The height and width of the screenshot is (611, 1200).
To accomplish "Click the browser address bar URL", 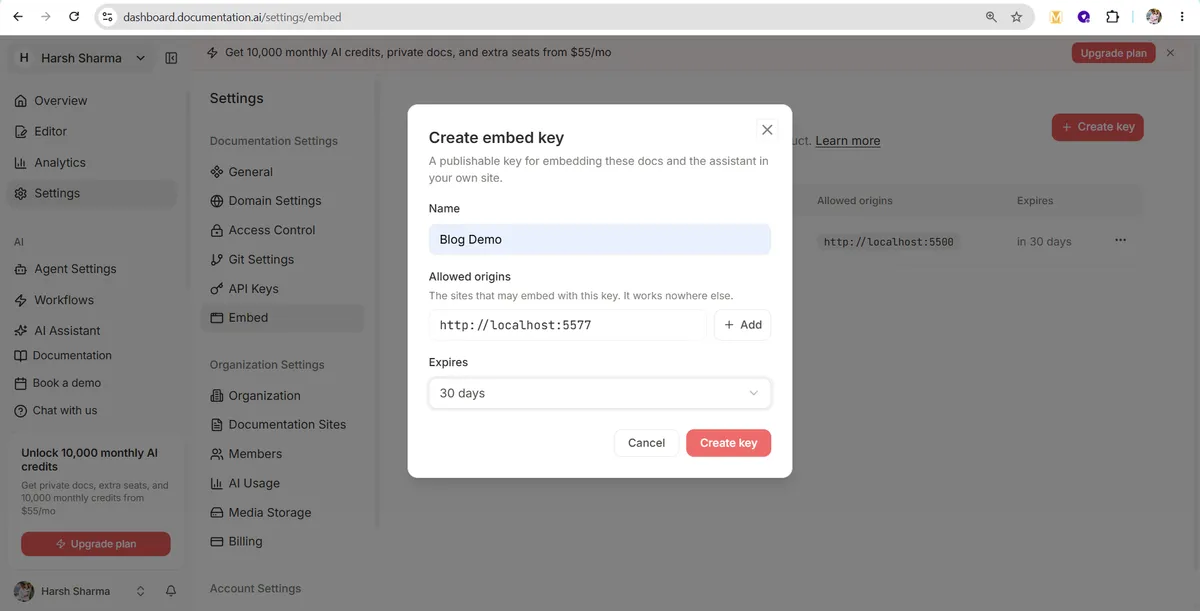I will pyautogui.click(x=232, y=17).
